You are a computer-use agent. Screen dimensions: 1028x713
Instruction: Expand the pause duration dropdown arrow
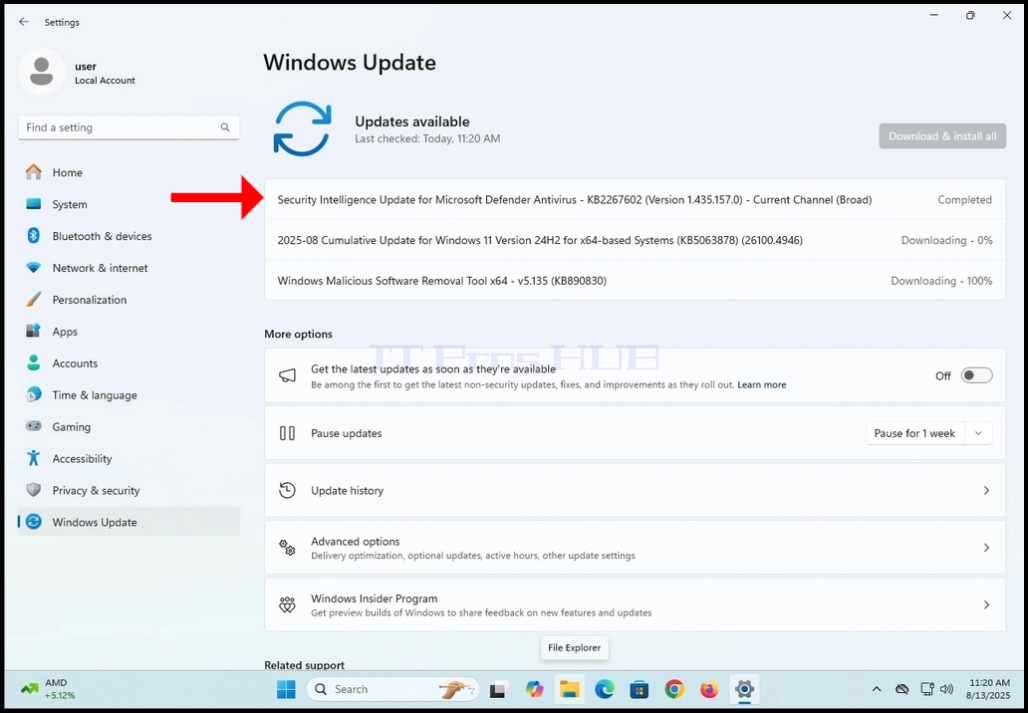click(978, 433)
